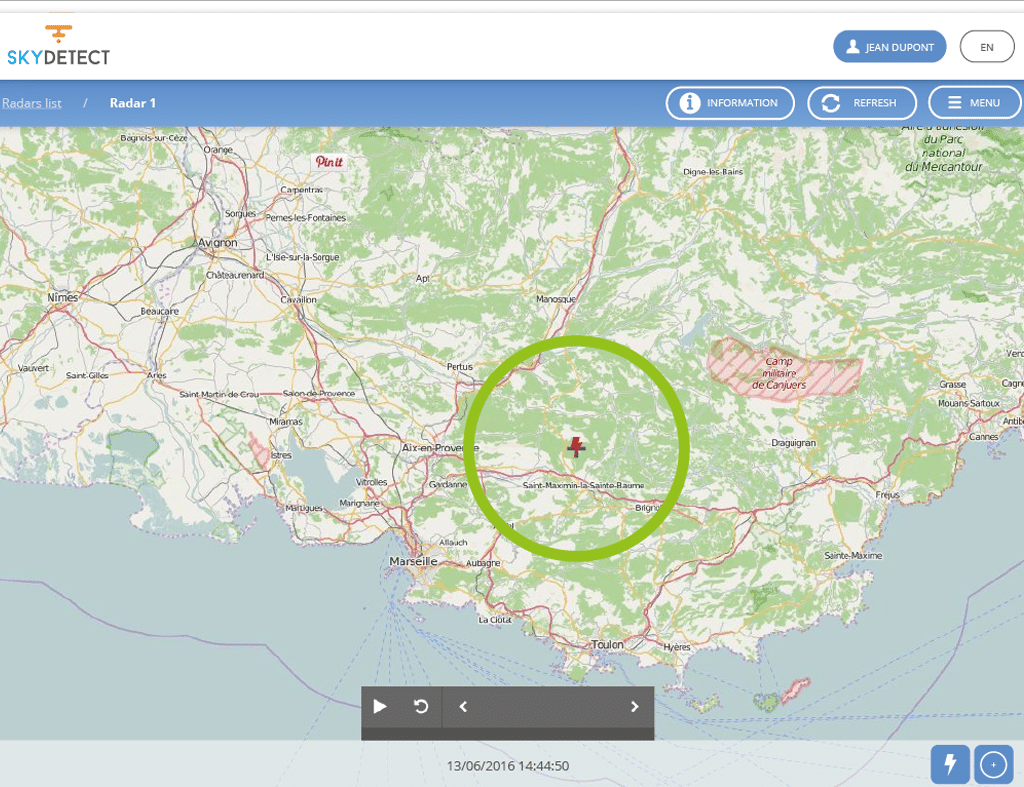This screenshot has width=1024, height=787.
Task: Expand the Menu button
Action: point(974,103)
